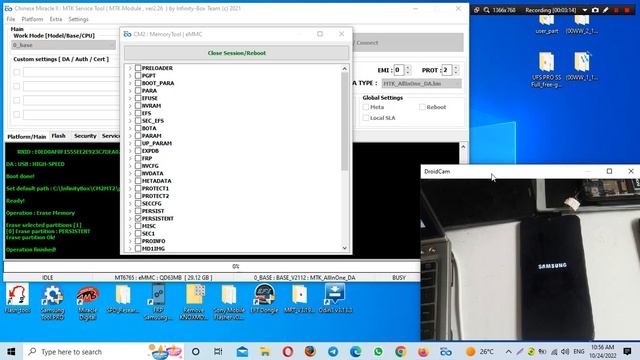This screenshot has width=640, height=360.
Task: Expand the EFUSE tree node
Action: coord(130,98)
